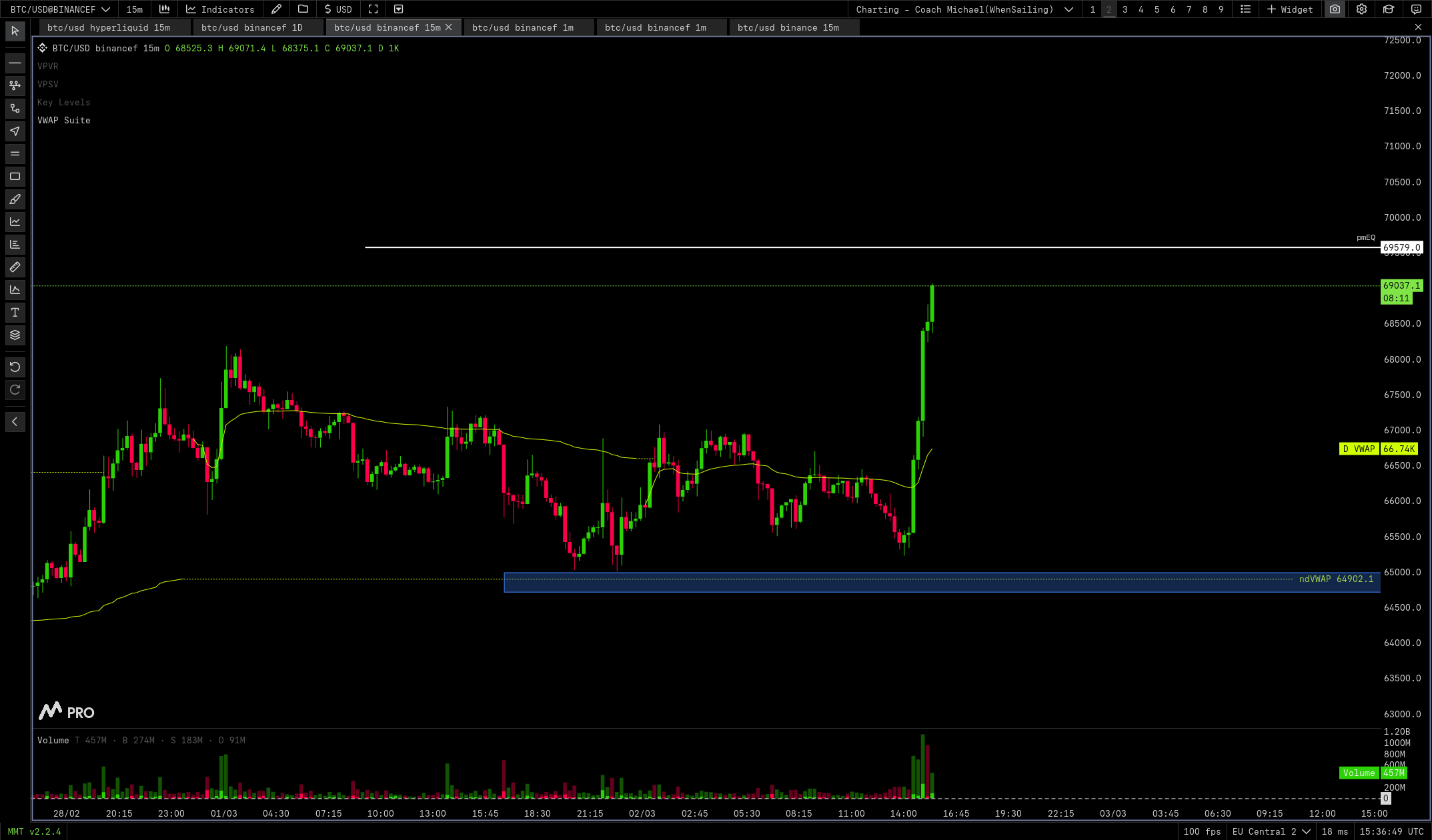Click the add Widget button

[1290, 9]
